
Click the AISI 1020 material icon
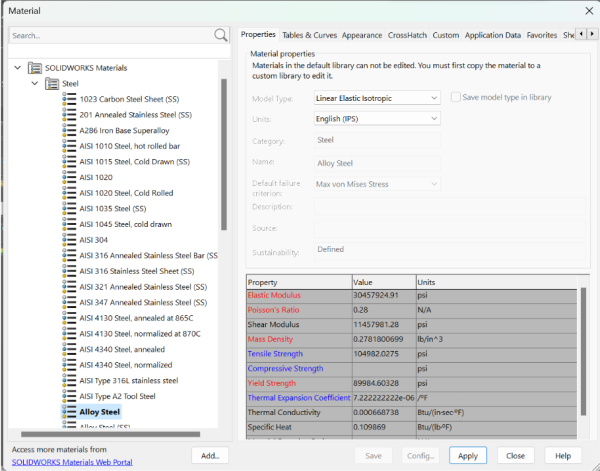(x=68, y=177)
